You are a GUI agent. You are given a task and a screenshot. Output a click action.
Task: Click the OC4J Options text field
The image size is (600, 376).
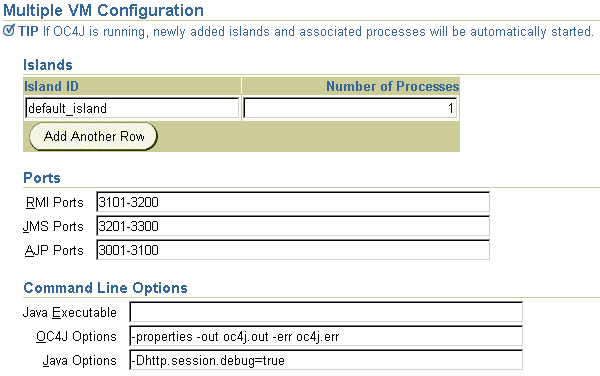tap(326, 336)
